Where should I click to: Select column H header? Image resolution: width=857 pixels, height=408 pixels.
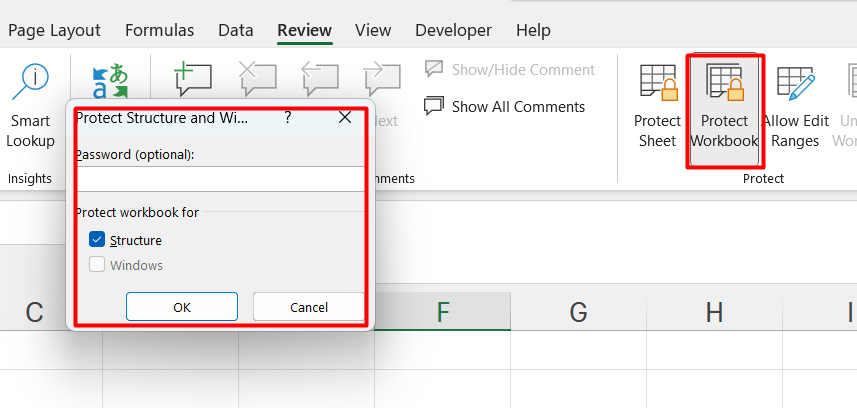[x=714, y=312]
